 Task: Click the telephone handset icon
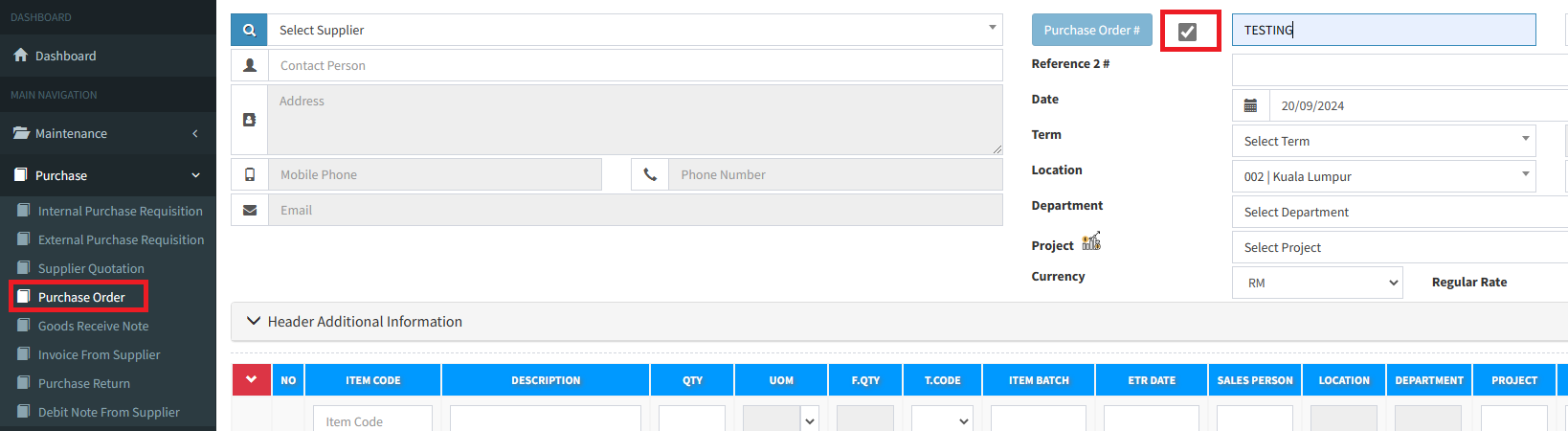tap(650, 174)
